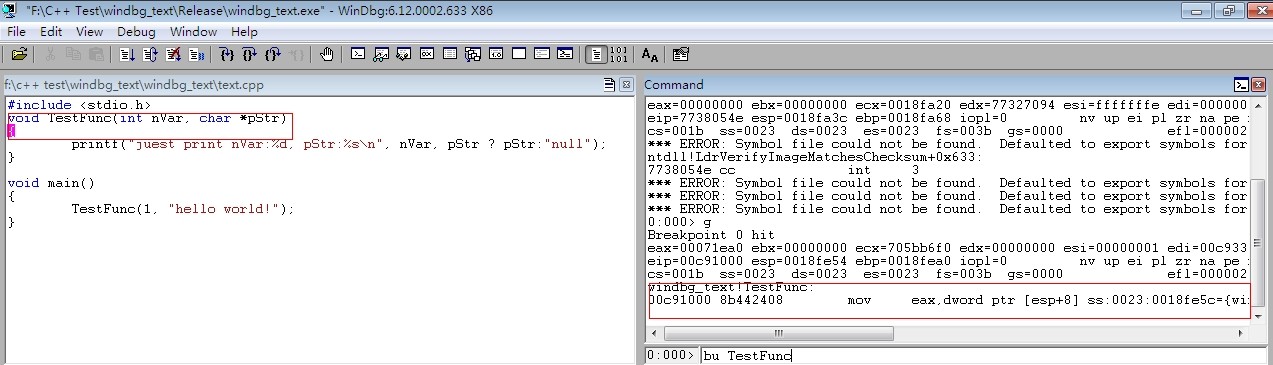The image size is (1273, 365).
Task: Click the Paste toolbar icon
Action: [x=96, y=53]
